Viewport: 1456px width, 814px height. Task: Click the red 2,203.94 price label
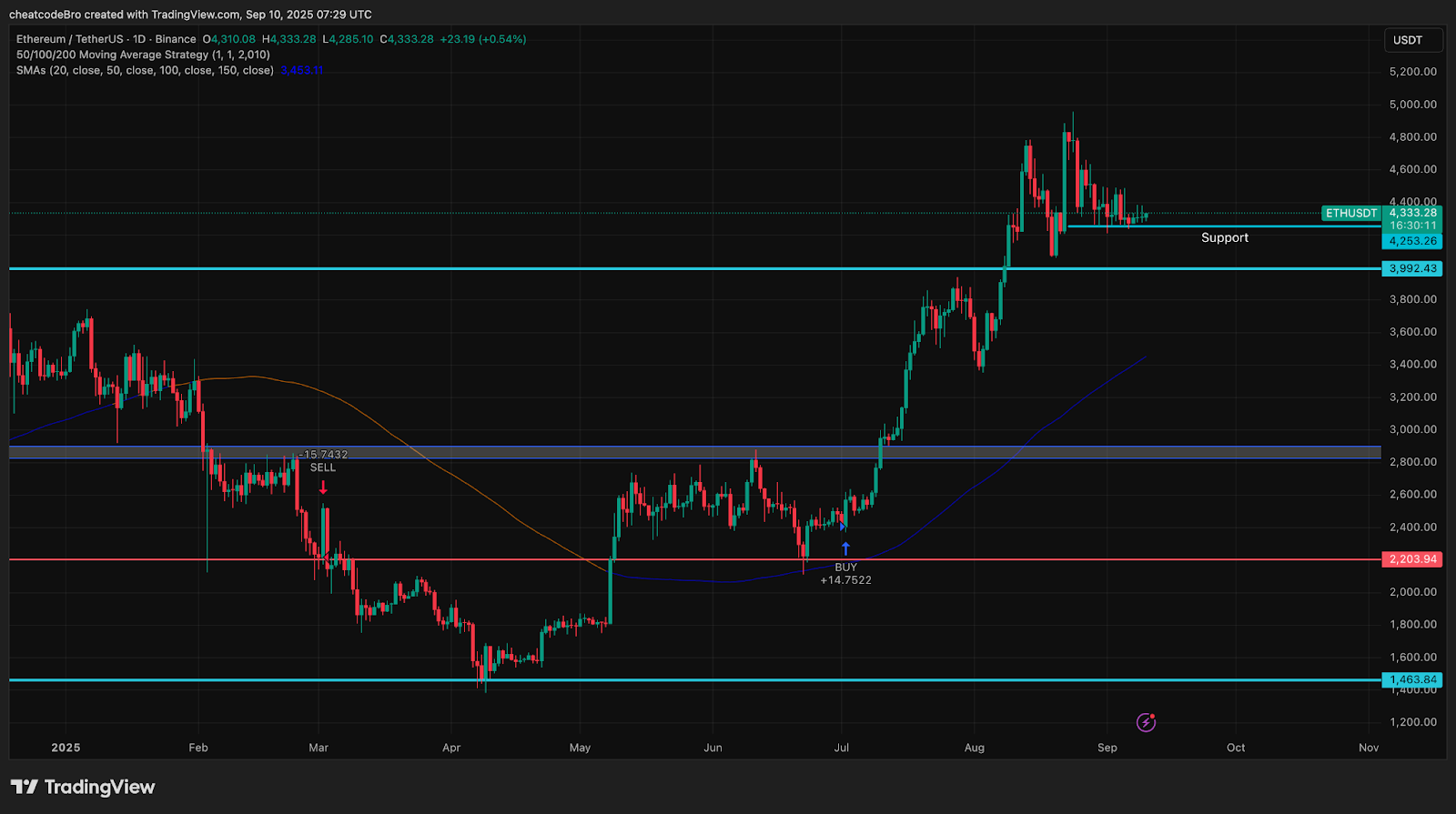pos(1412,559)
